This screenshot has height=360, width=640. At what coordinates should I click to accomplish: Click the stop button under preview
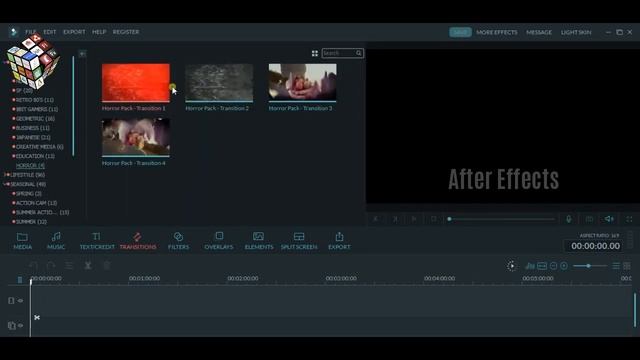pos(433,219)
